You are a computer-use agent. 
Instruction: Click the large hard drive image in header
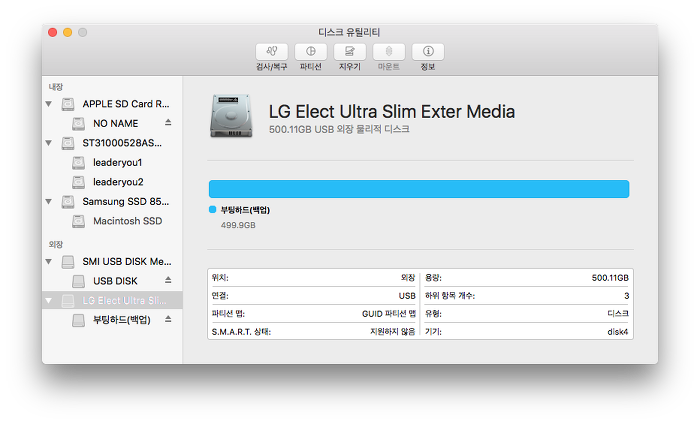[x=231, y=116]
